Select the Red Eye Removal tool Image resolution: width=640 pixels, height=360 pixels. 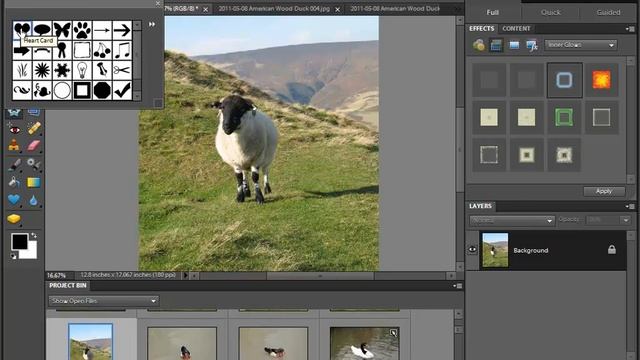click(x=14, y=129)
